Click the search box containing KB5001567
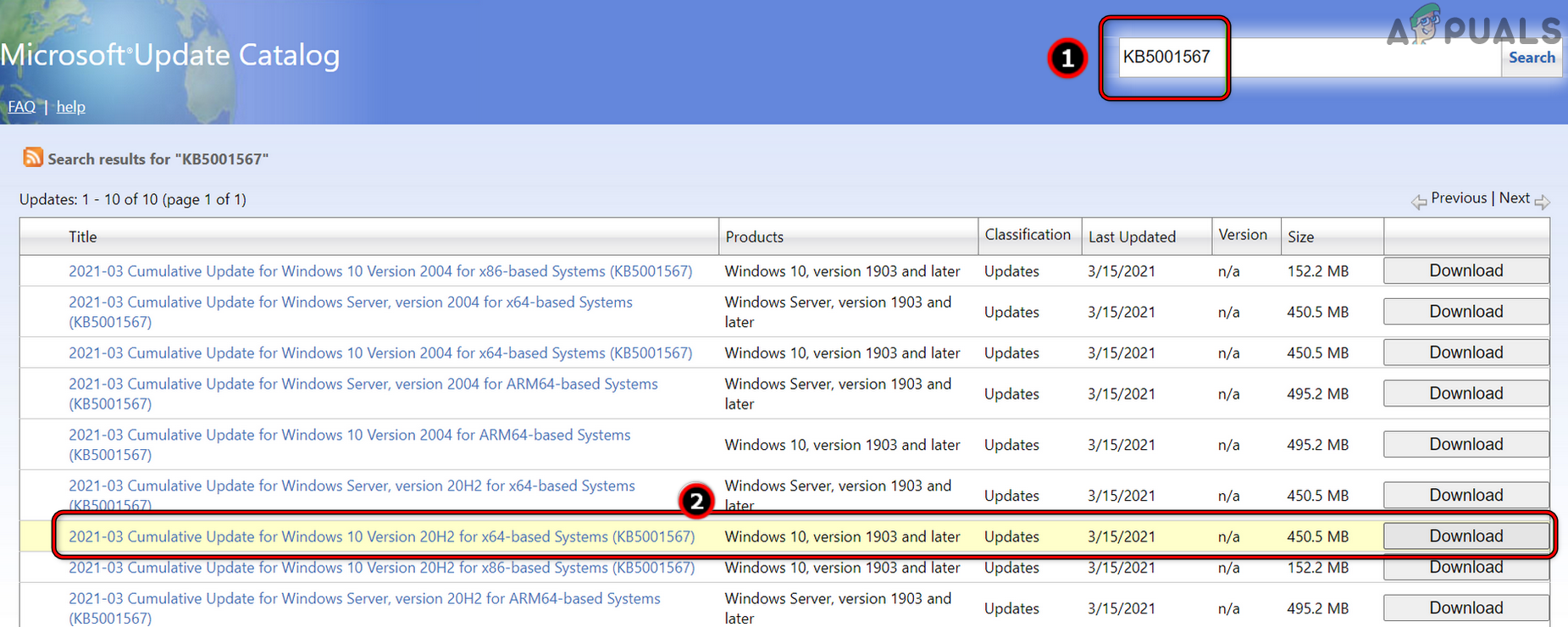 point(1309,58)
